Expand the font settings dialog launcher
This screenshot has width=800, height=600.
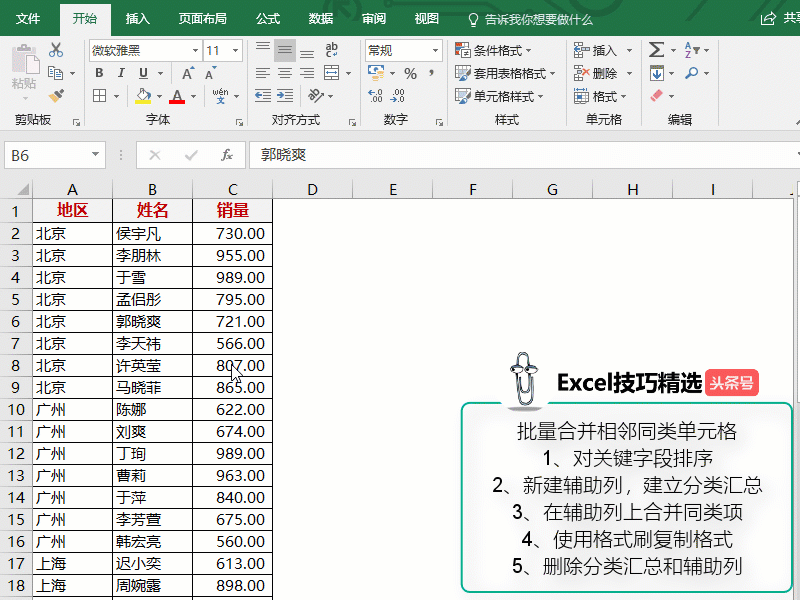(x=239, y=122)
